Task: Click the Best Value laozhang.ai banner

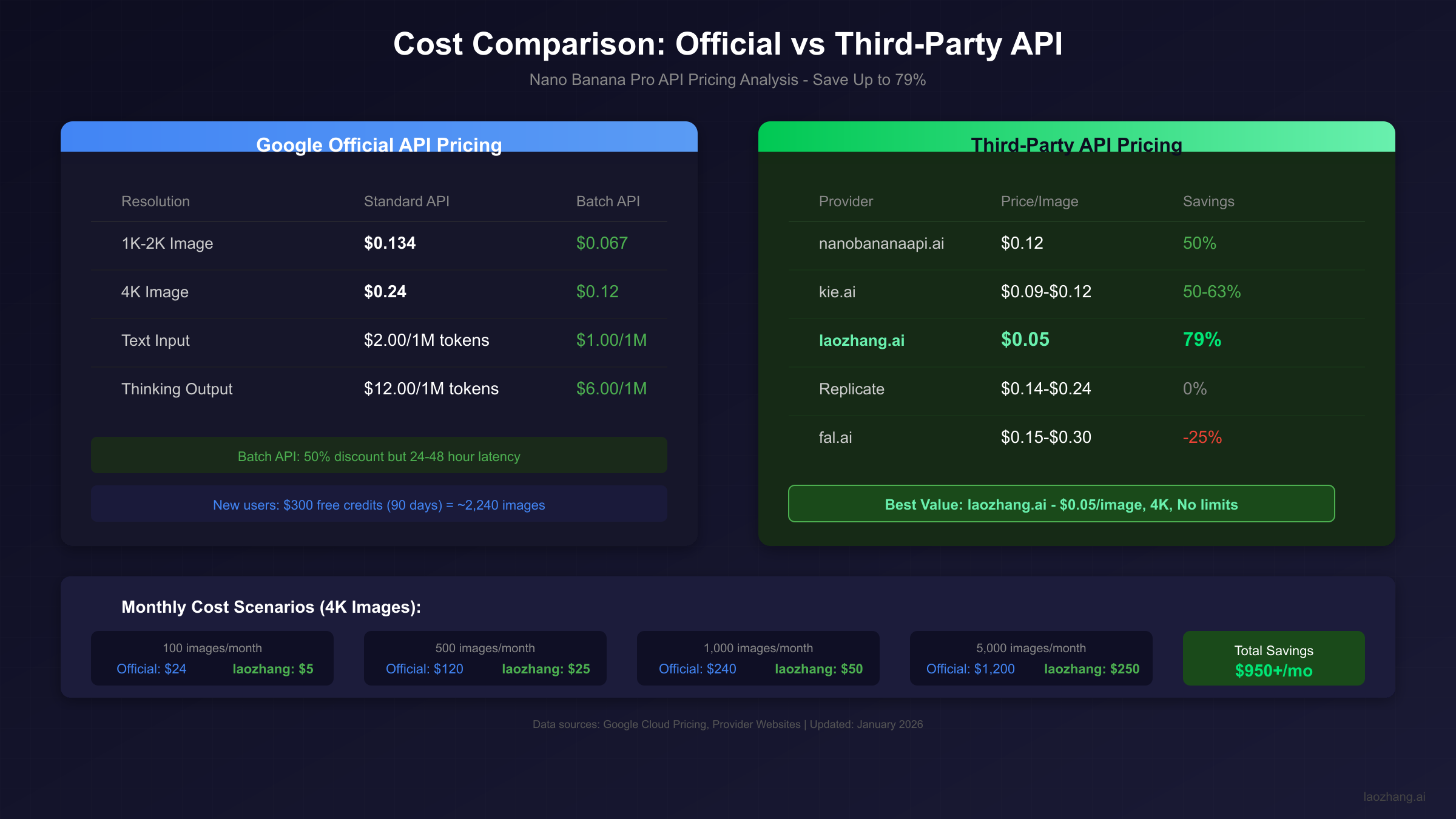Action: 1060,504
